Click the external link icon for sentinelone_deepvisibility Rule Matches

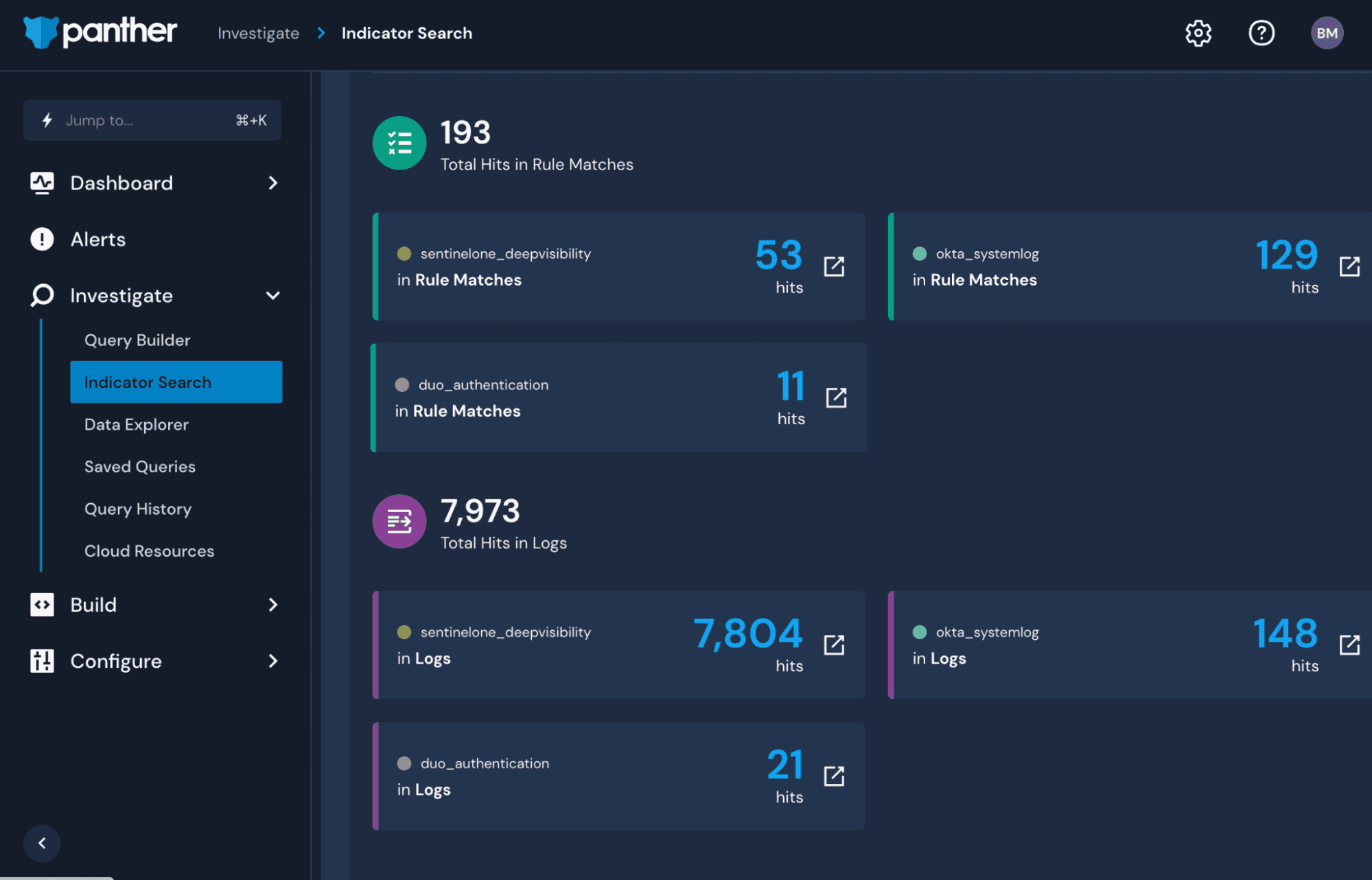pyautogui.click(x=834, y=264)
